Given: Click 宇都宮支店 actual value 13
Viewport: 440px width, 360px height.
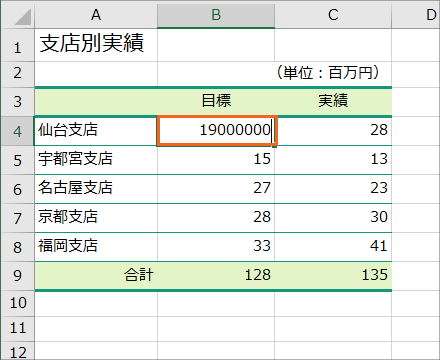Looking at the screenshot, I should tap(333, 160).
